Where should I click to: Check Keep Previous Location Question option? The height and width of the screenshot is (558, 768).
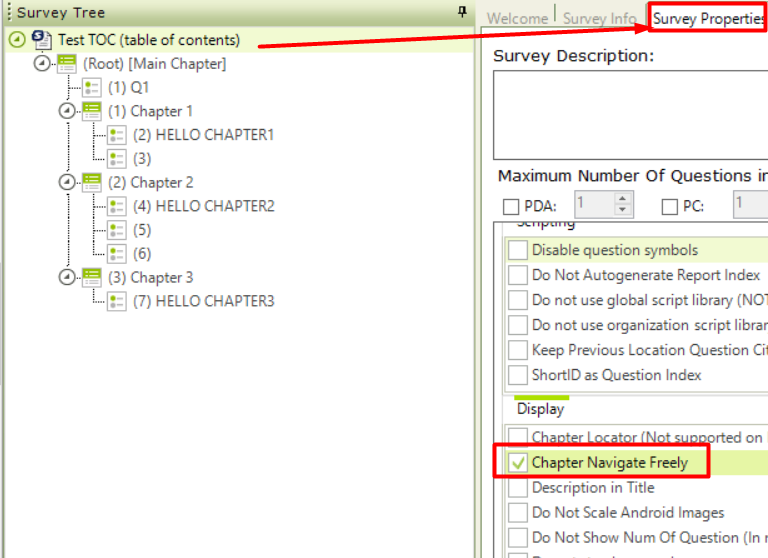(x=518, y=350)
